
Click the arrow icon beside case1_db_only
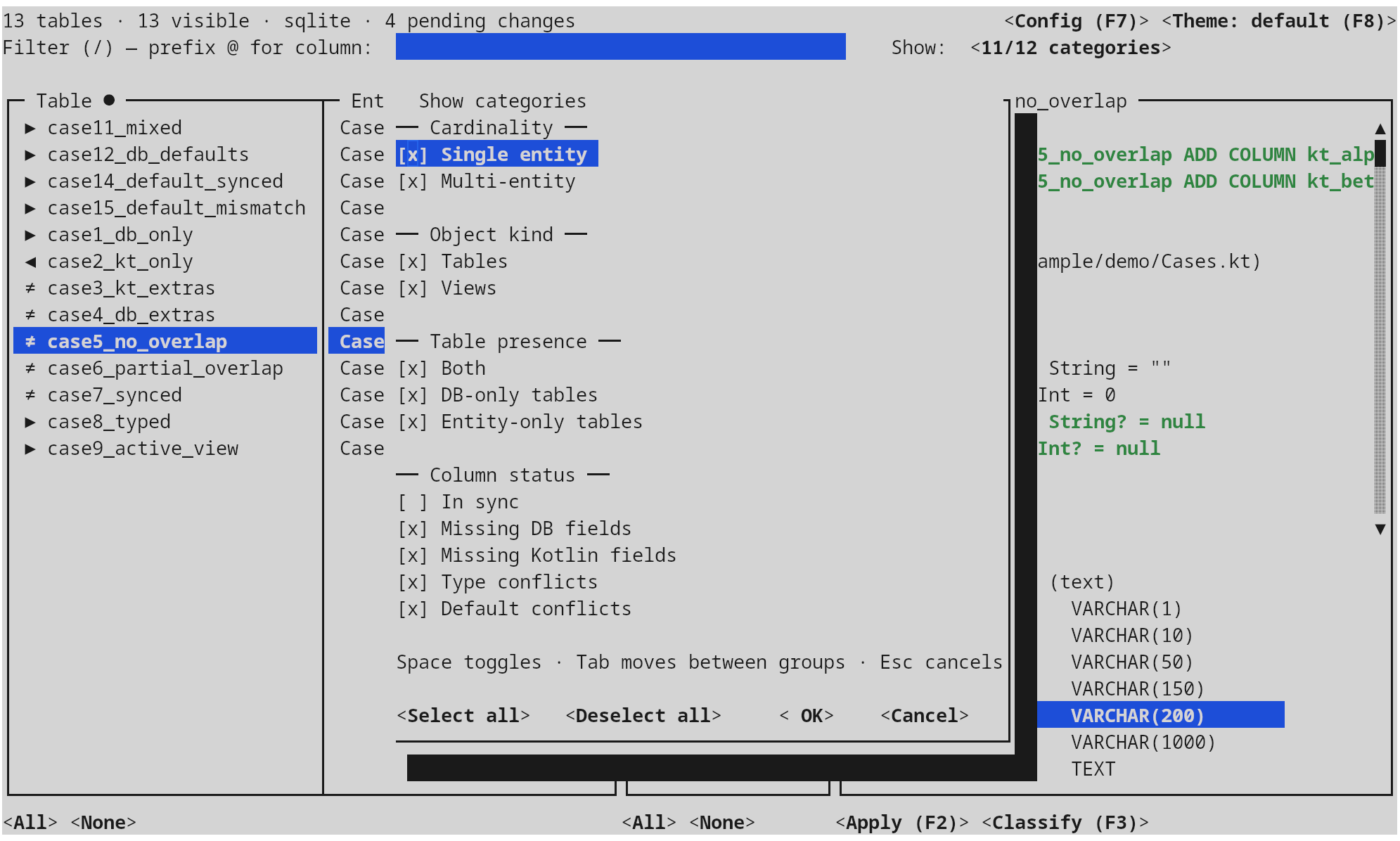30,235
